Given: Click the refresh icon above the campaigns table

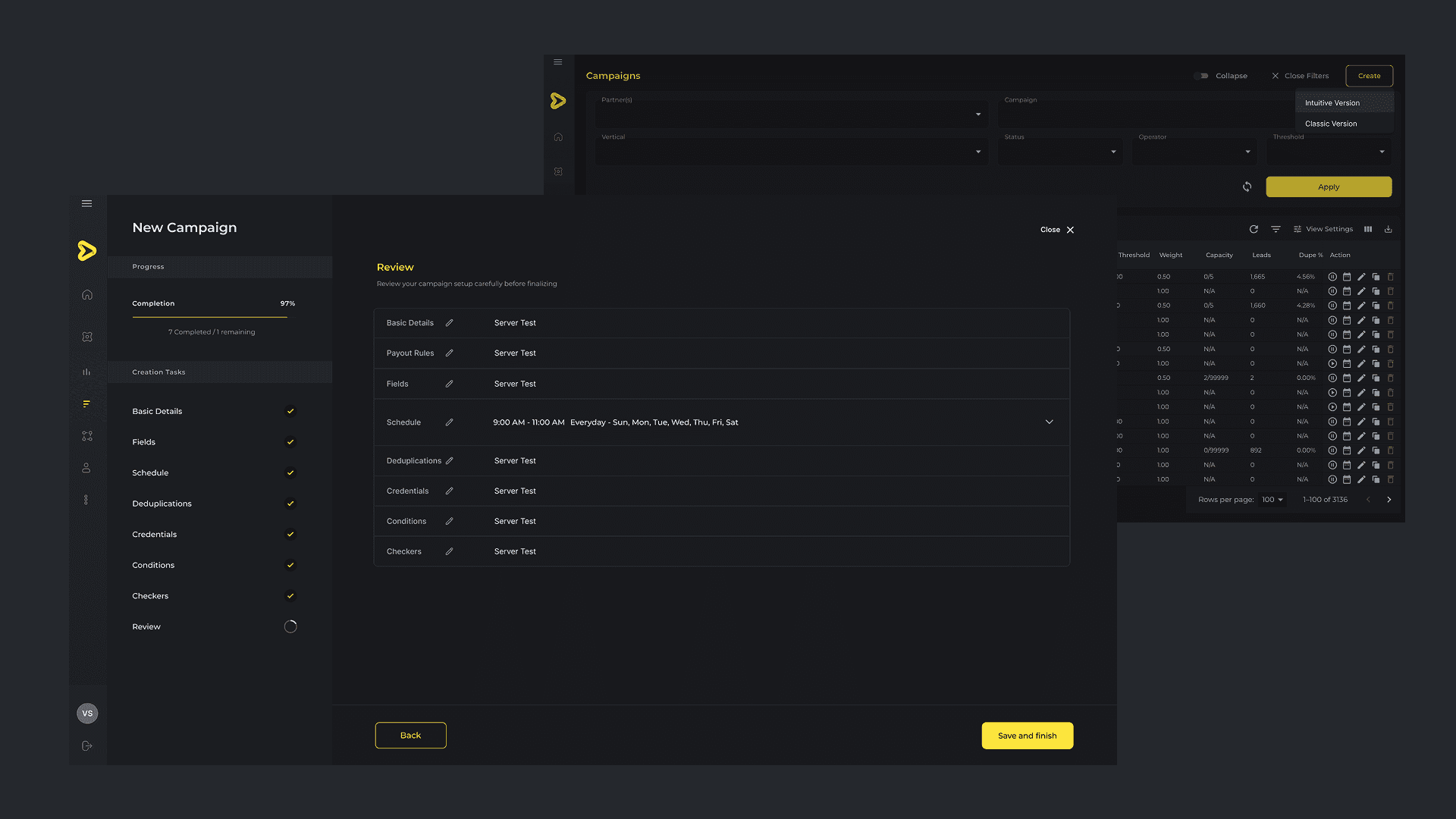Looking at the screenshot, I should 1254,229.
